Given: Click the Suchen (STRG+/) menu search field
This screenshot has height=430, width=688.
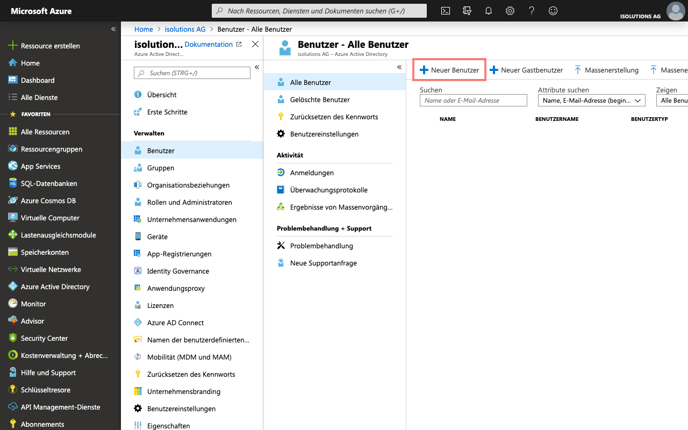Looking at the screenshot, I should (192, 73).
